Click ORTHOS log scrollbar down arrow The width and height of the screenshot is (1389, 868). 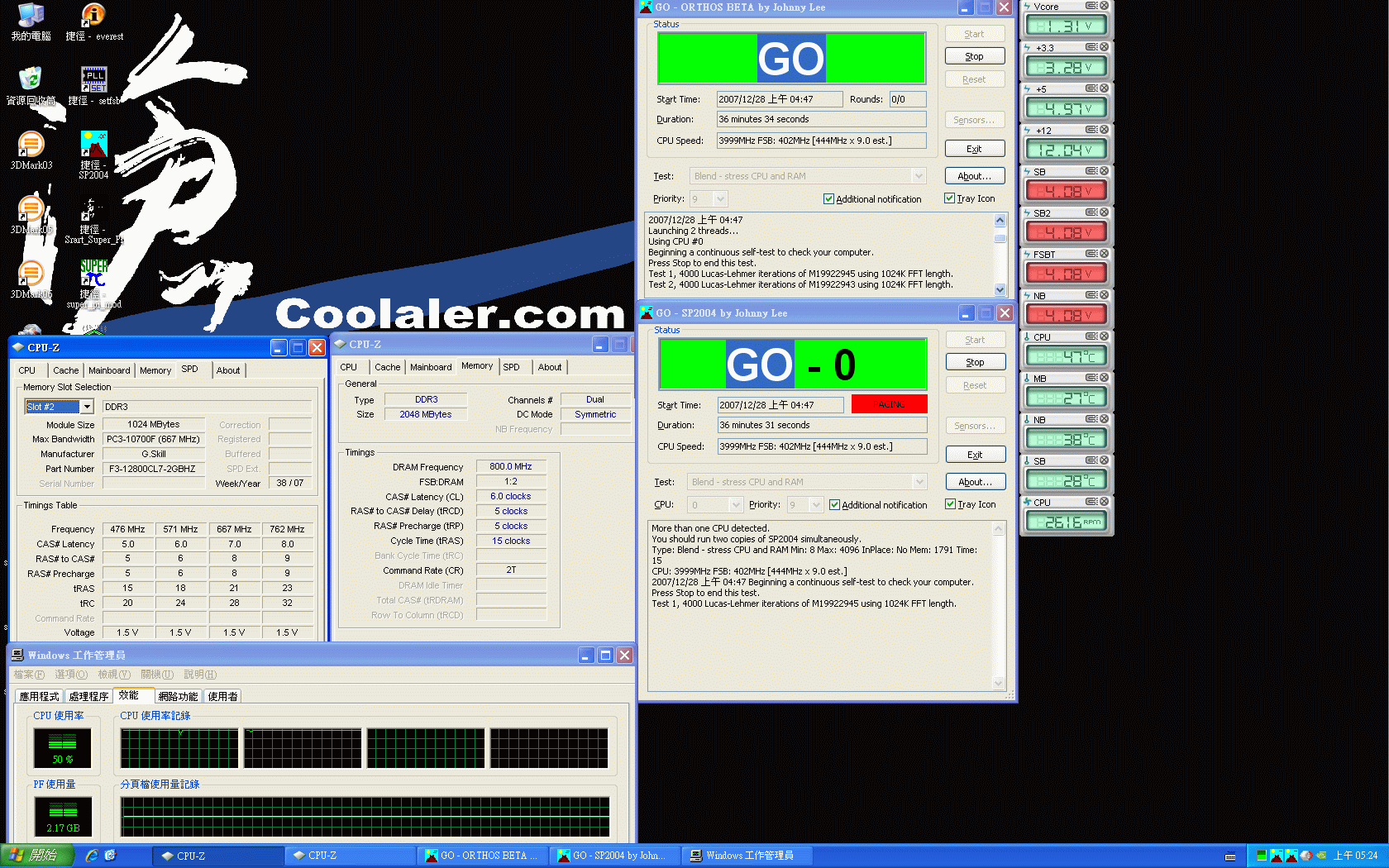point(1000,289)
